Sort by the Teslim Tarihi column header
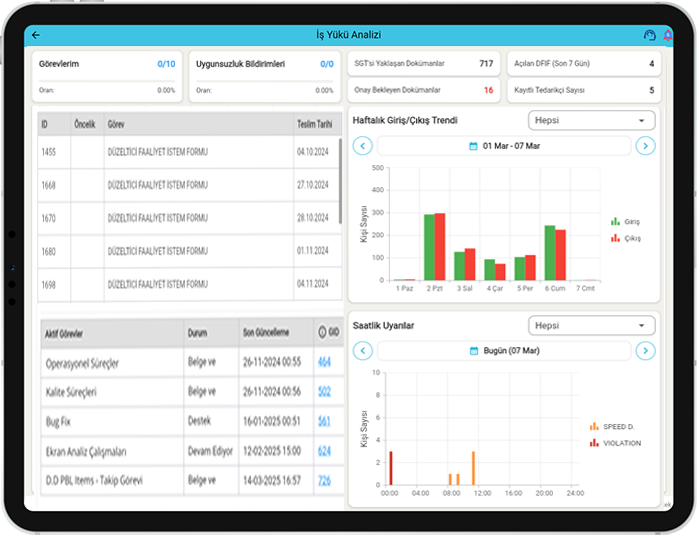The width and height of the screenshot is (700, 537). pyautogui.click(x=315, y=125)
